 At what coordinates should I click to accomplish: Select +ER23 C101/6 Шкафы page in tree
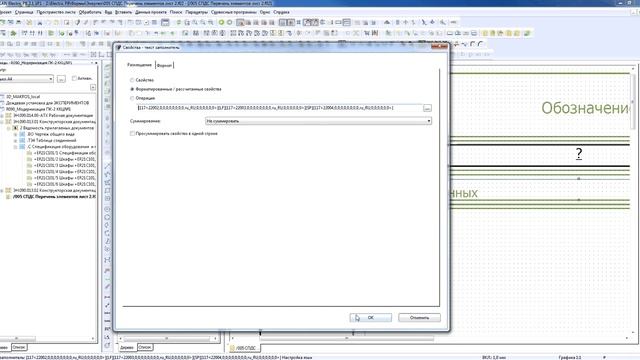64,184
